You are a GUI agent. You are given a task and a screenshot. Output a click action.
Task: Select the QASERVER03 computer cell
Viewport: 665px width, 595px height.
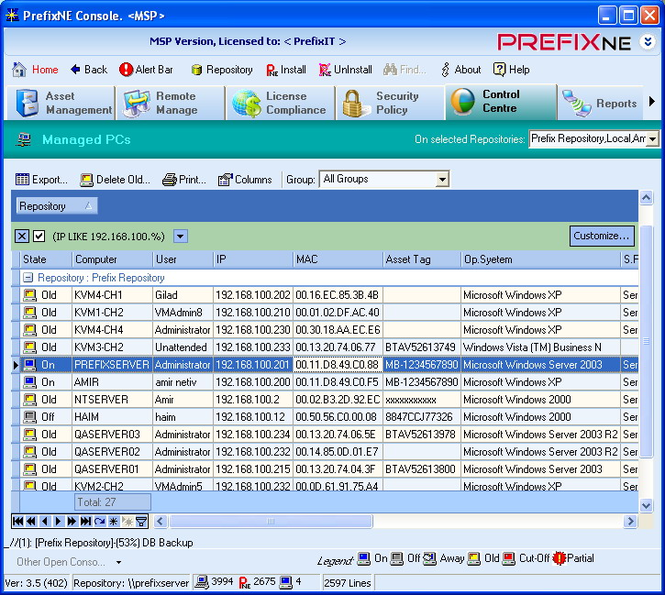tap(112, 434)
